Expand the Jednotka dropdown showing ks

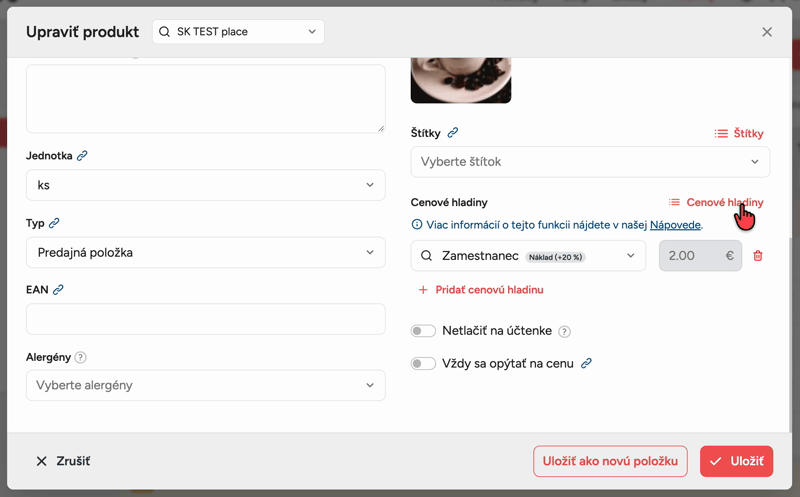coord(206,185)
